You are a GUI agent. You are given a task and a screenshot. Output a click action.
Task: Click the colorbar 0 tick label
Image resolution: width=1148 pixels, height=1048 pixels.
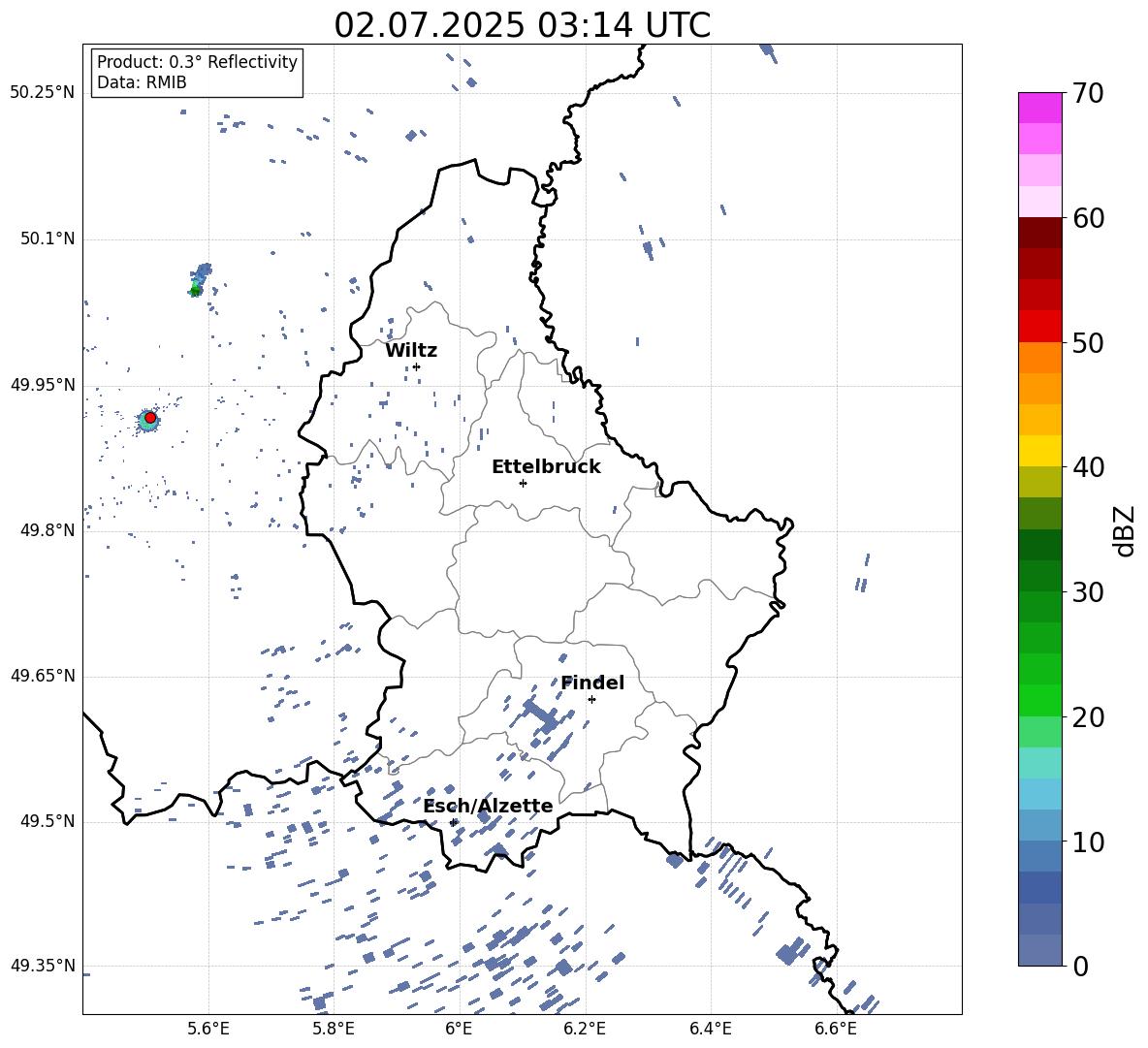coord(1080,966)
